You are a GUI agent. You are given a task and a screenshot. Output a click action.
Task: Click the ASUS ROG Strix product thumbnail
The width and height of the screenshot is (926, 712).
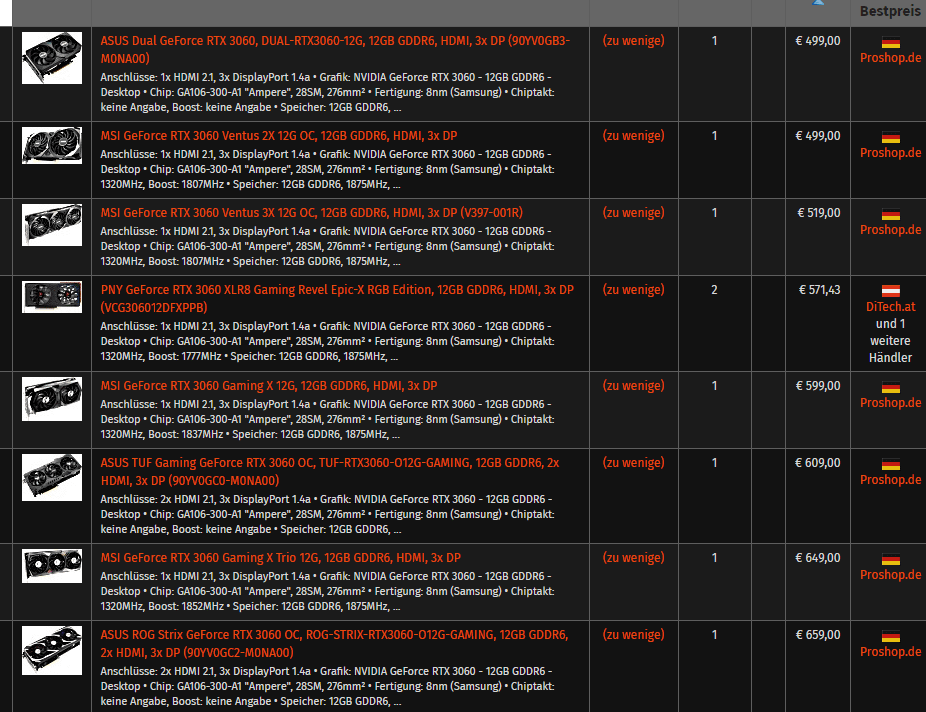[x=52, y=651]
